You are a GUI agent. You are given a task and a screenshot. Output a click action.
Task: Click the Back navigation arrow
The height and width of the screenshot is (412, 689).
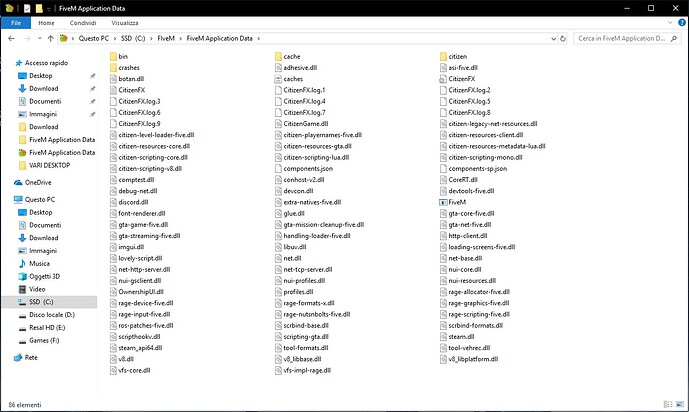point(11,39)
